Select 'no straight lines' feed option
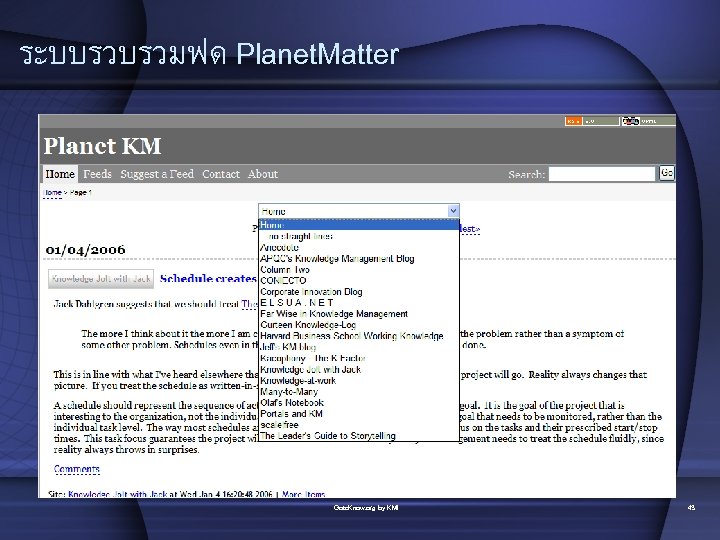This screenshot has width=720, height=540. pos(359,236)
